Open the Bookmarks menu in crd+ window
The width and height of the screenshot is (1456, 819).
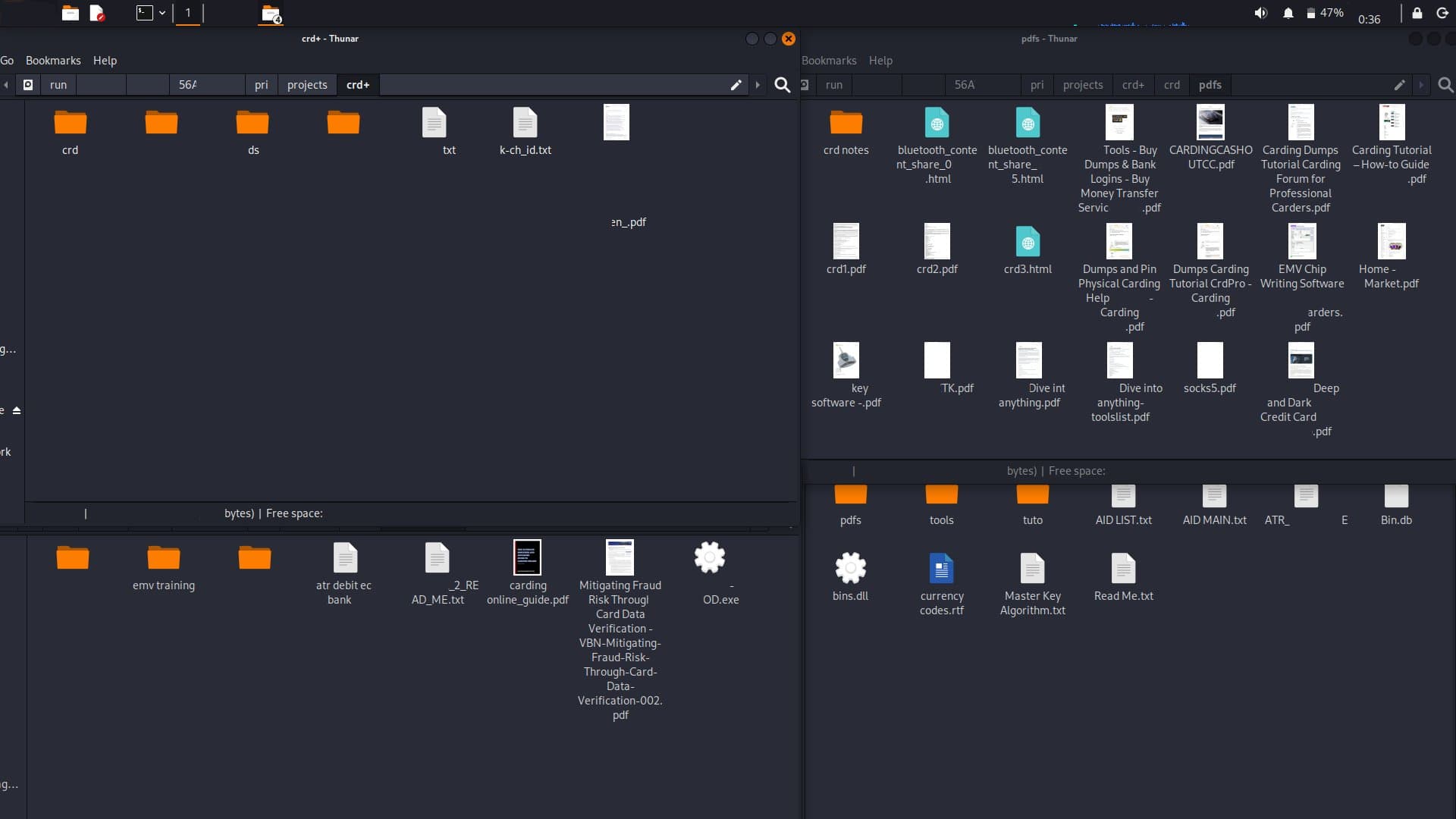pyautogui.click(x=53, y=61)
